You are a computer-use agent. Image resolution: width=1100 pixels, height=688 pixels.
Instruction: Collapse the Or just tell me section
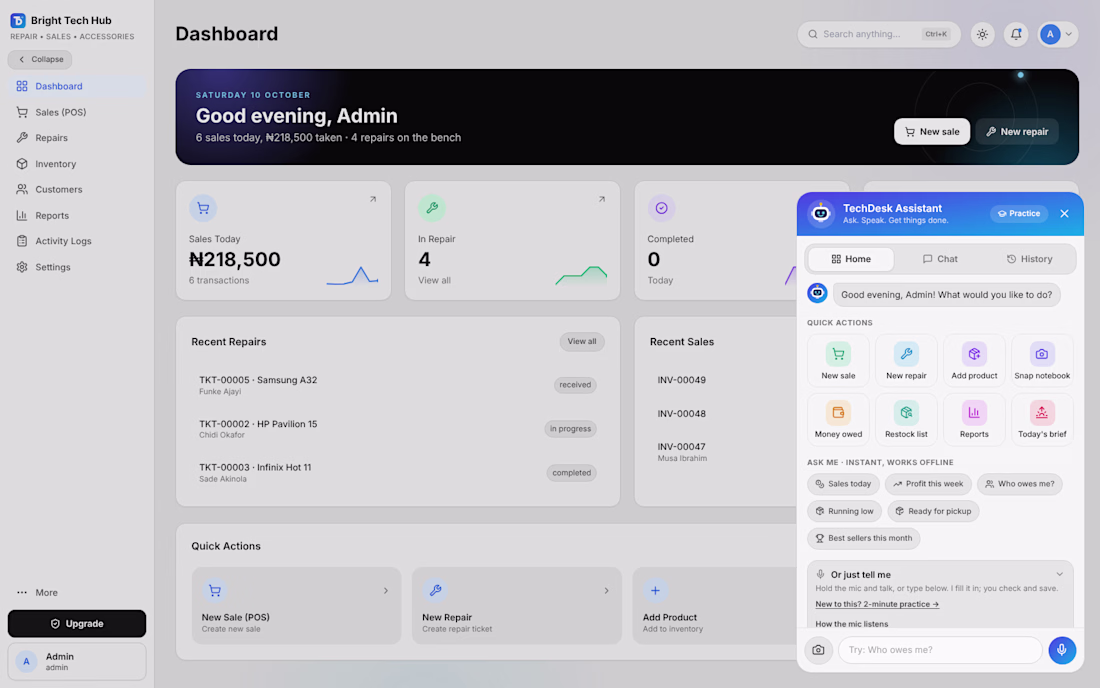click(x=1059, y=574)
